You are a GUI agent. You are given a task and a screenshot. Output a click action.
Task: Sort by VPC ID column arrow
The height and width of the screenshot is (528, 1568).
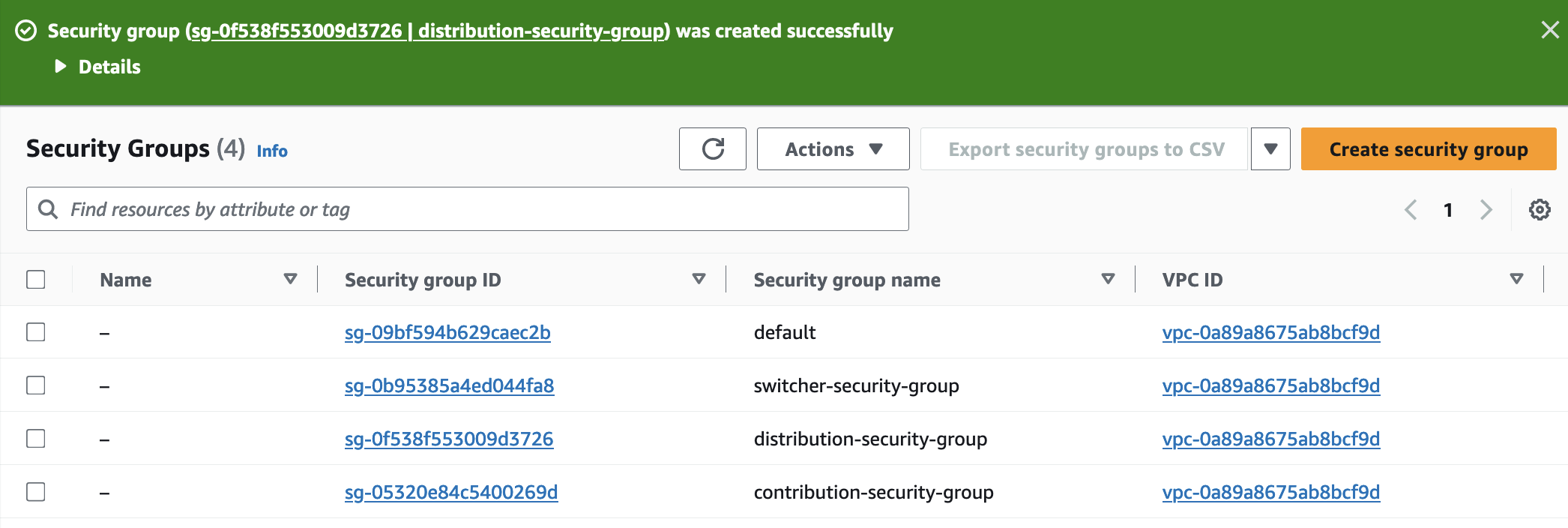tap(1516, 279)
